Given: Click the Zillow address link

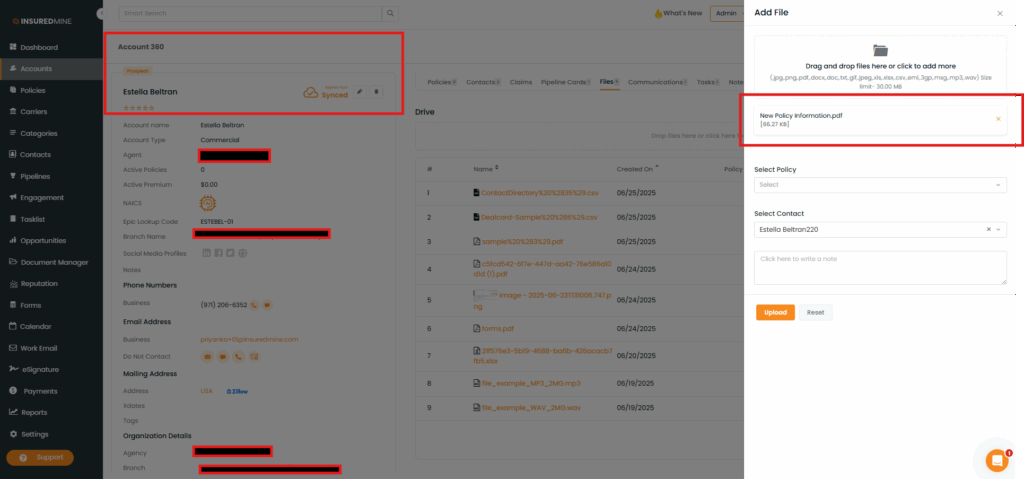Looking at the screenshot, I should click(x=237, y=391).
